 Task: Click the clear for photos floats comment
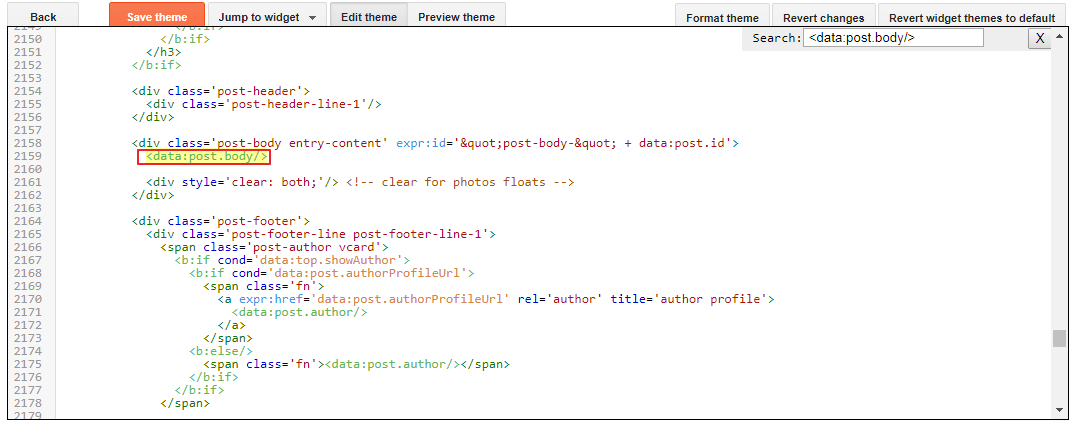click(x=460, y=182)
